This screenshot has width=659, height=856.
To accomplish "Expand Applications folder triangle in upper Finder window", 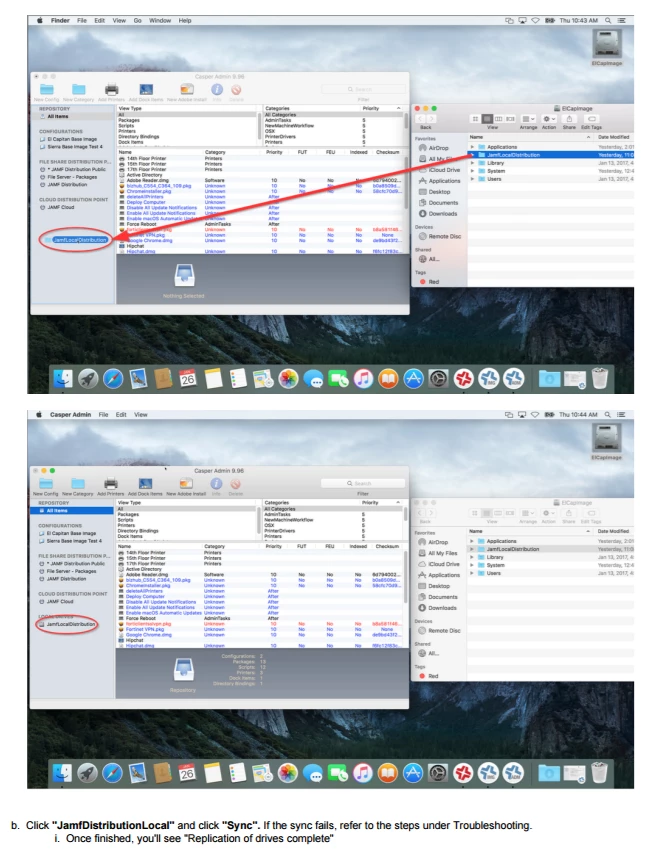I will 472,147.
